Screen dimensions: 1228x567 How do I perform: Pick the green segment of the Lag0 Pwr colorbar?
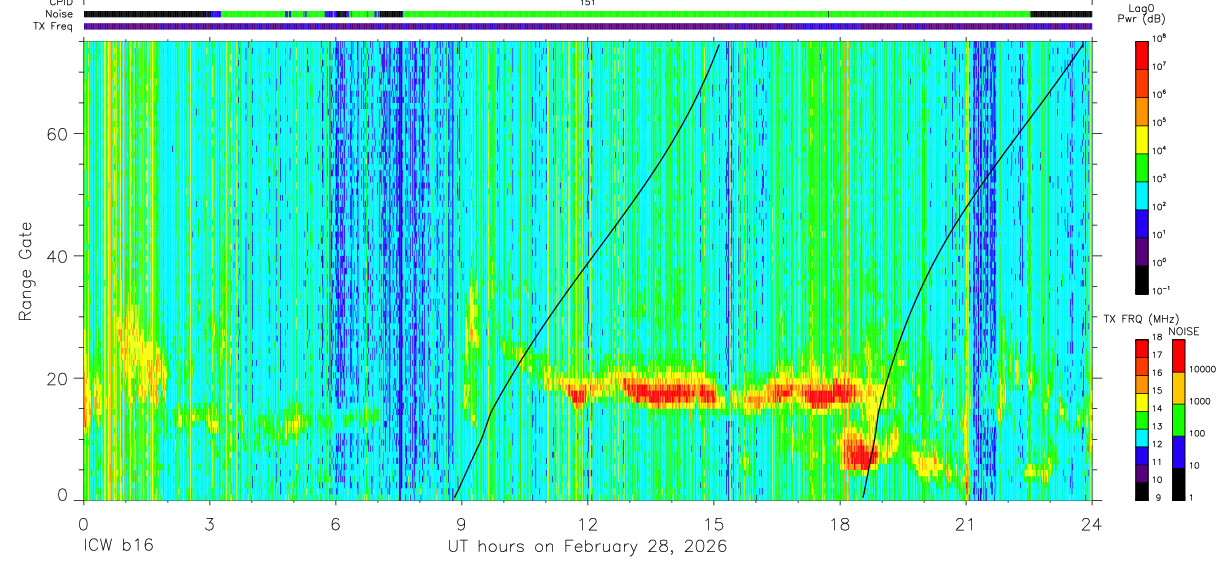coord(1142,166)
